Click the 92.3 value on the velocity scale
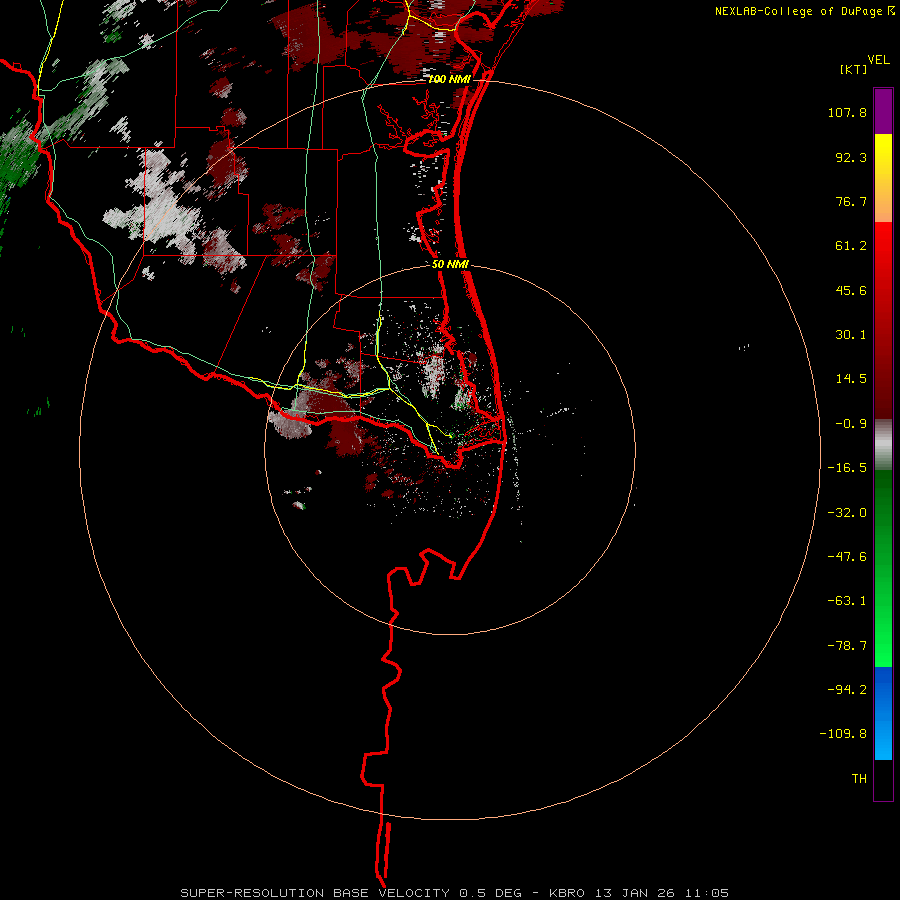The width and height of the screenshot is (900, 900). point(851,157)
